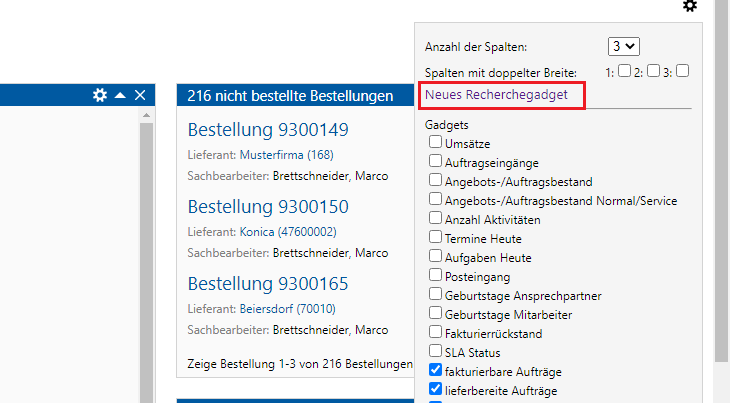Open Bestellung 9300165

click(x=268, y=283)
